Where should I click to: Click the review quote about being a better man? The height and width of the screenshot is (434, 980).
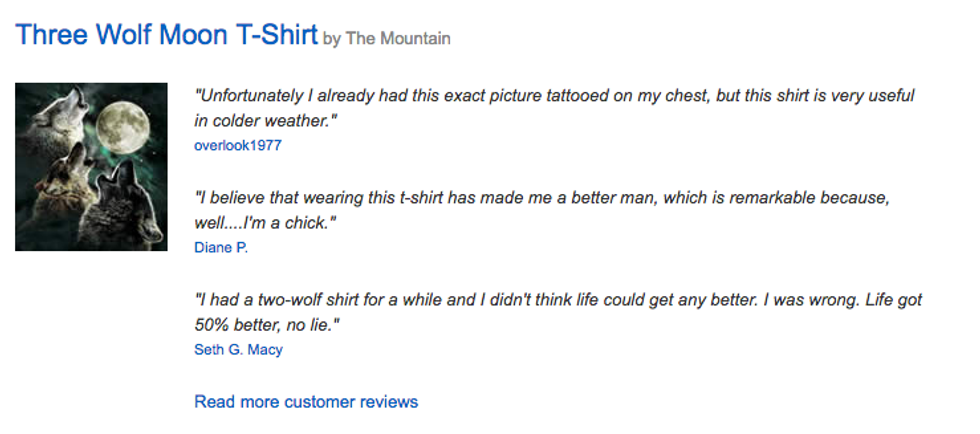[540, 198]
